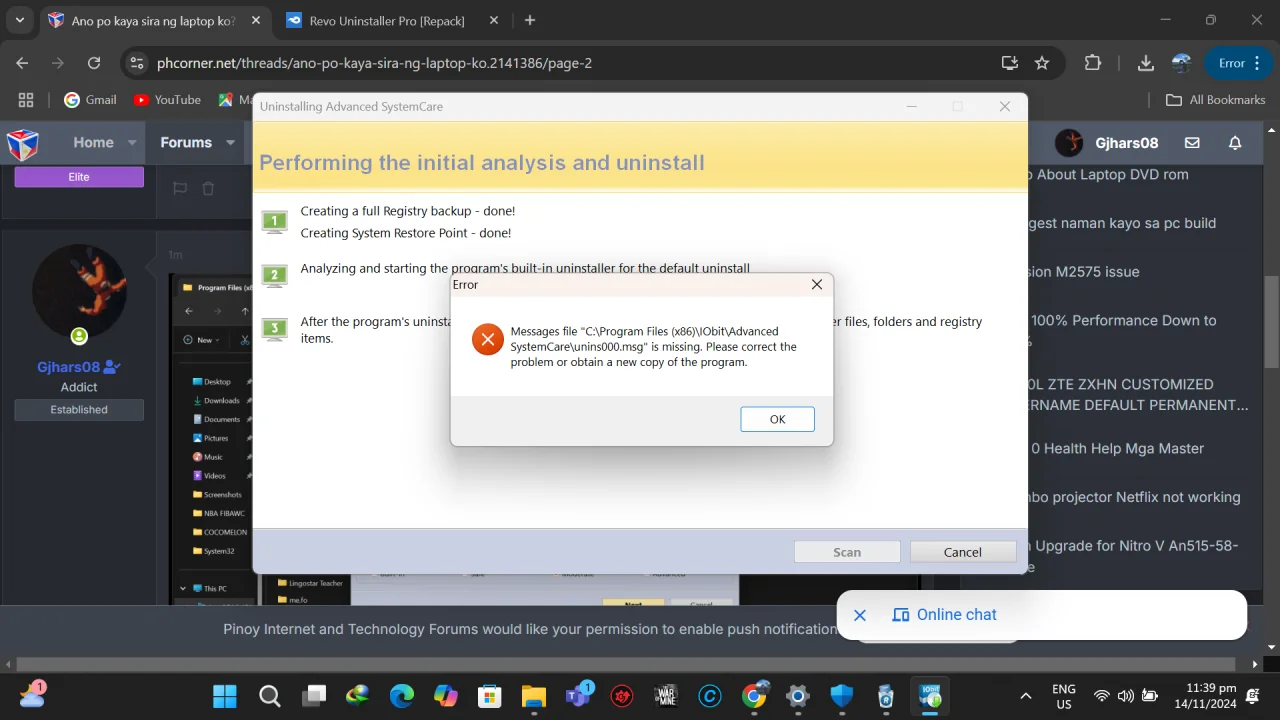Switch to the phcorner laptop thread tab
This screenshot has height=720, width=1280.
[x=155, y=20]
